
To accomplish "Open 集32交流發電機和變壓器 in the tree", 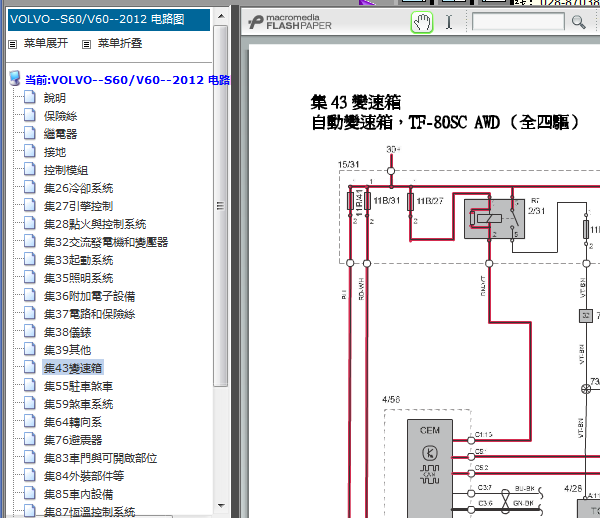I will pos(106,242).
